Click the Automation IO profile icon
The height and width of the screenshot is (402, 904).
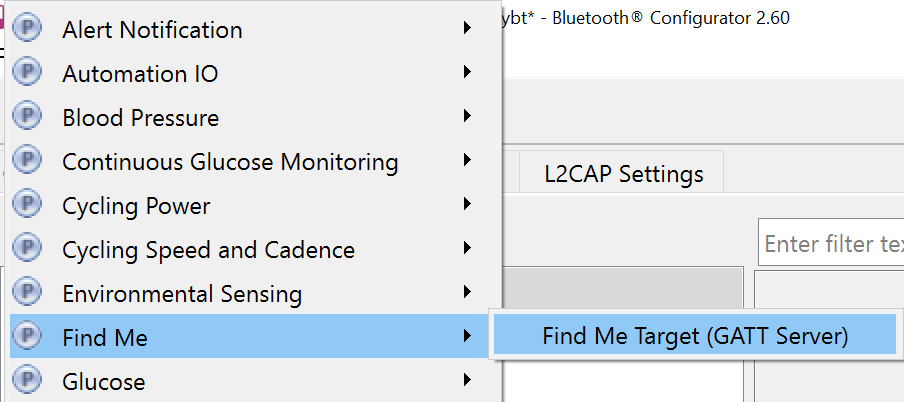click(27, 72)
